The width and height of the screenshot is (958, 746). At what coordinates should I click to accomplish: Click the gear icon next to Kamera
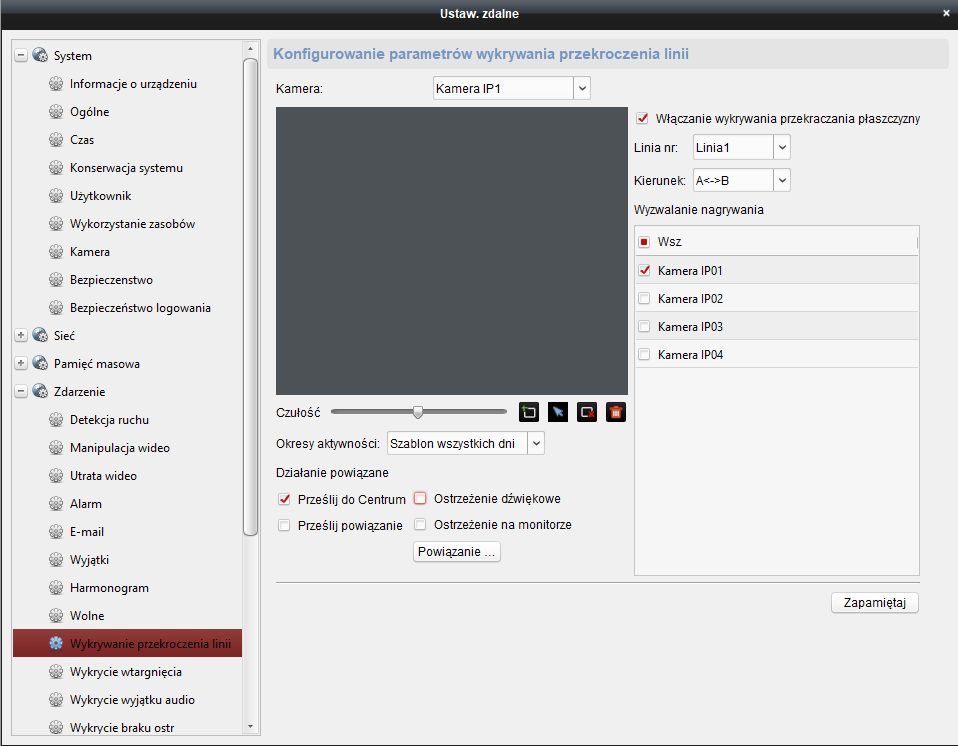56,252
